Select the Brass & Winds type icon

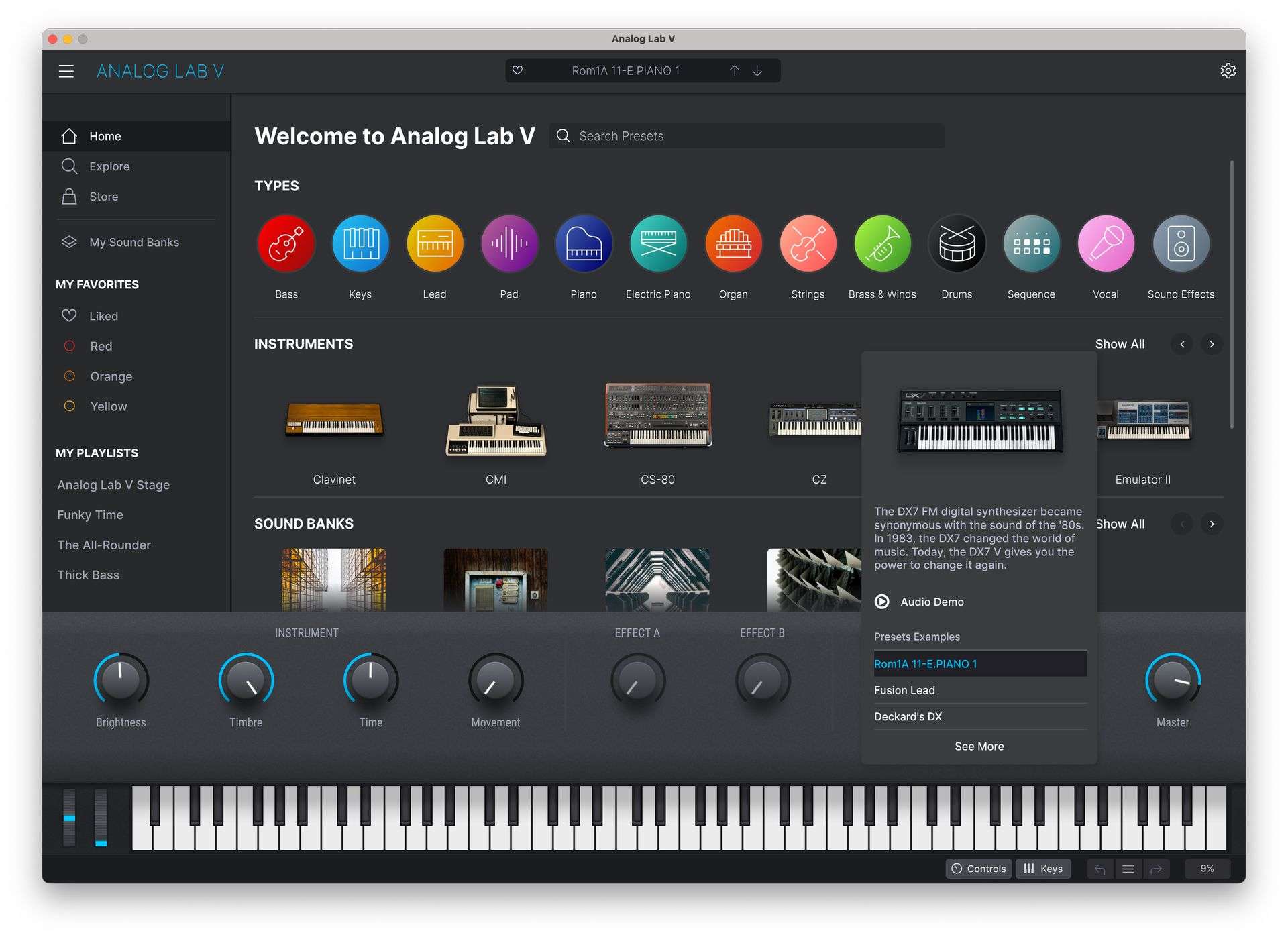click(882, 243)
